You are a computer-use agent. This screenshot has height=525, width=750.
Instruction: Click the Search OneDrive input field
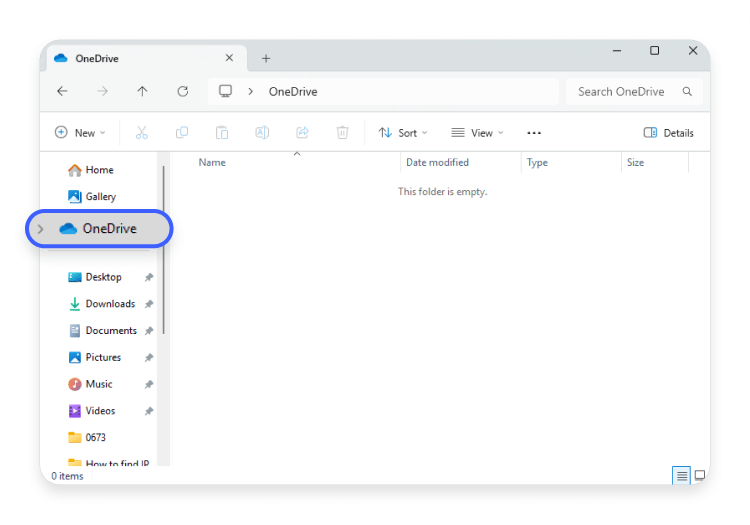point(634,91)
